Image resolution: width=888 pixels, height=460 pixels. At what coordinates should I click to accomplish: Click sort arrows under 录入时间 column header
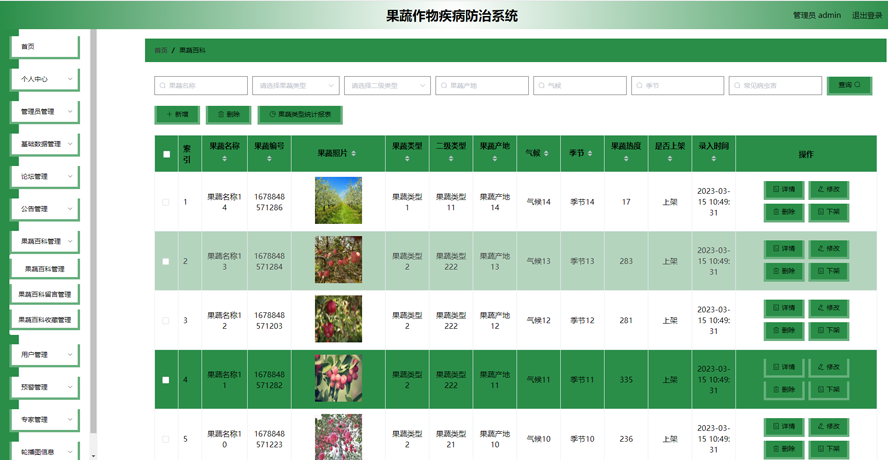pyautogui.click(x=714, y=159)
